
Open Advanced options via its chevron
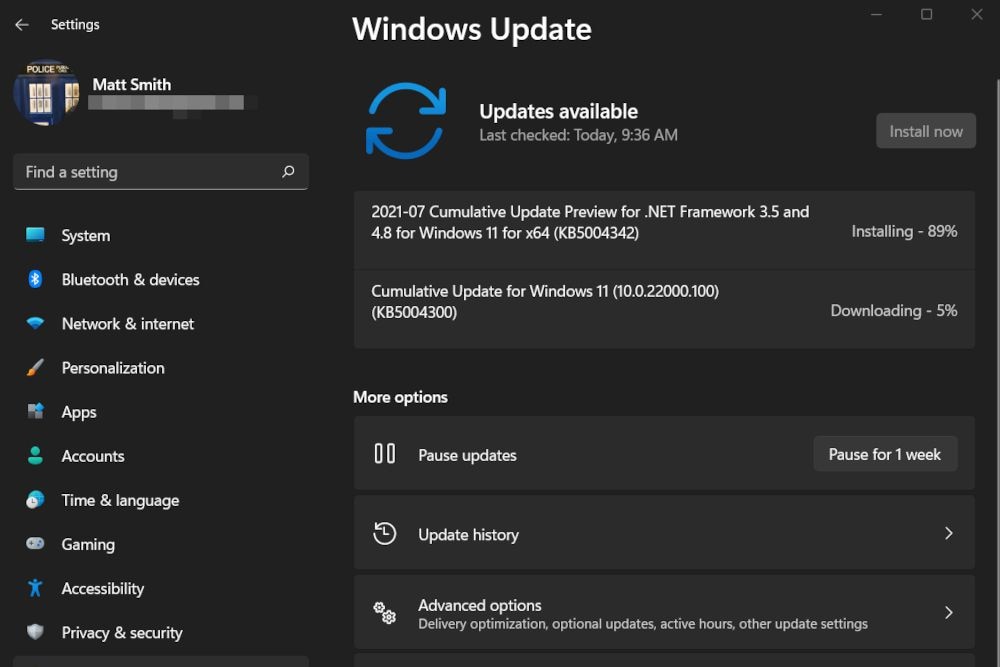948,612
